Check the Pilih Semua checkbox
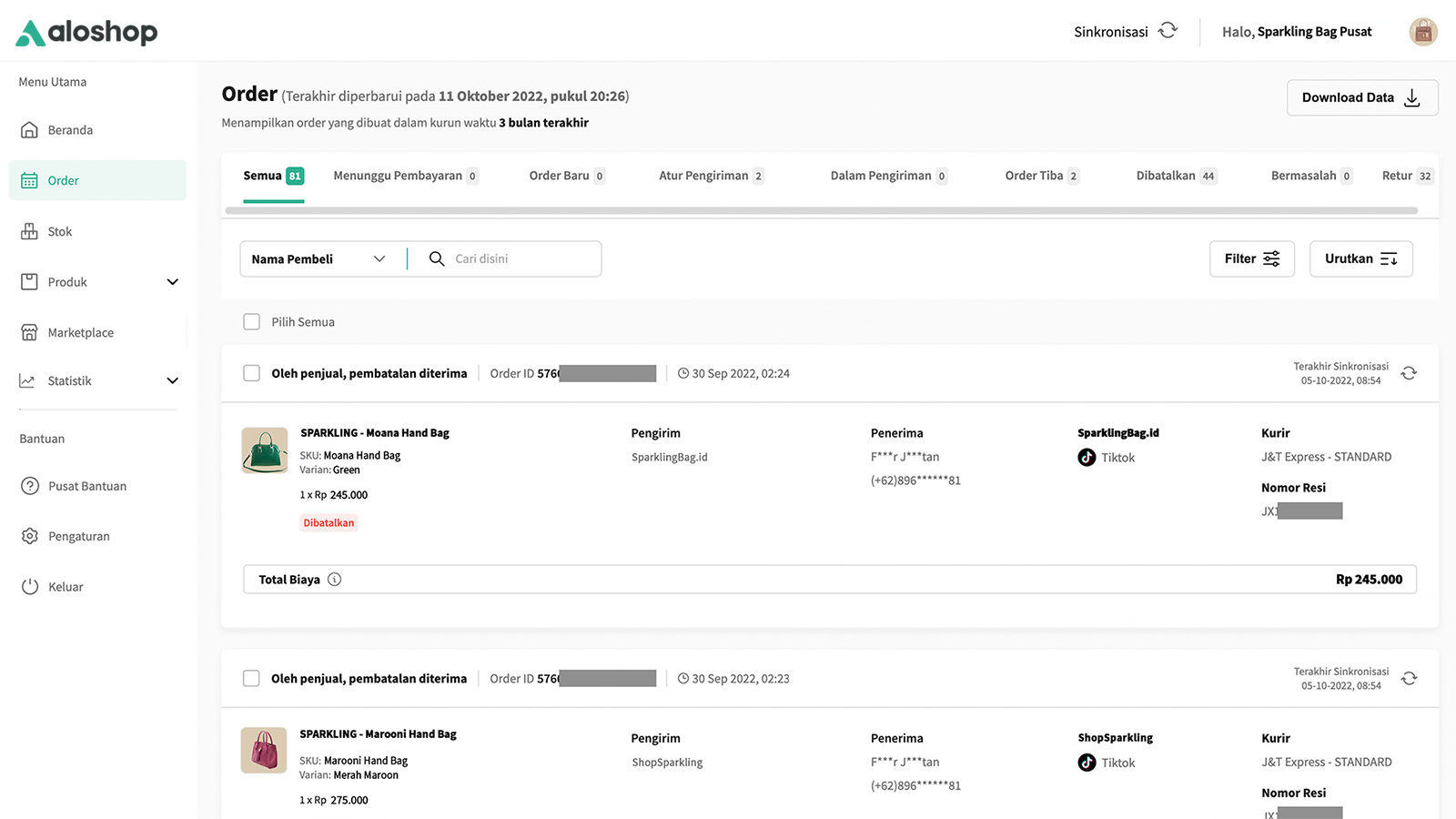The height and width of the screenshot is (819, 1456). tap(251, 321)
